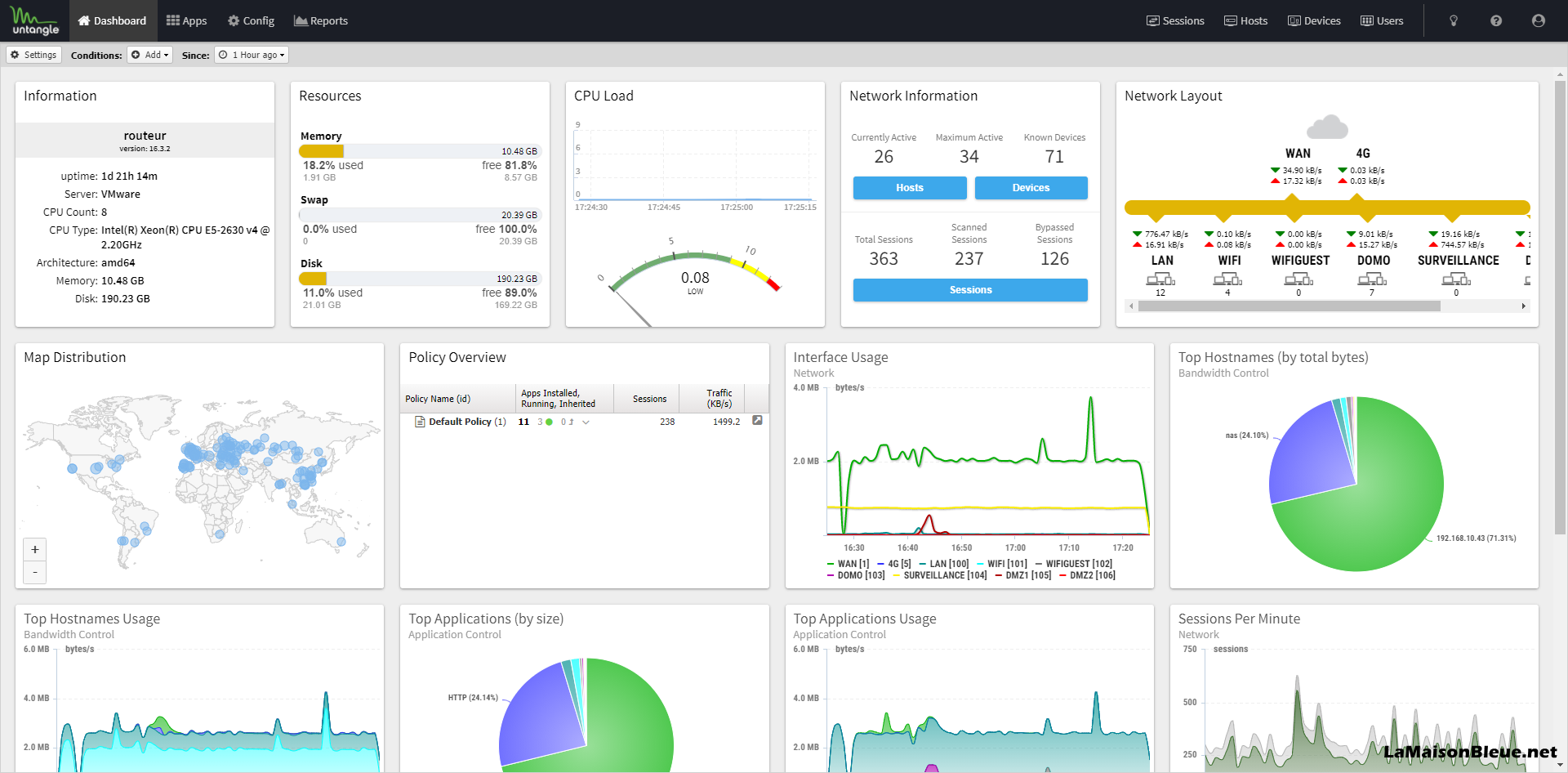Click the CPU load gauge value 0.08
Screen dimensions: 1568x773
695,278
